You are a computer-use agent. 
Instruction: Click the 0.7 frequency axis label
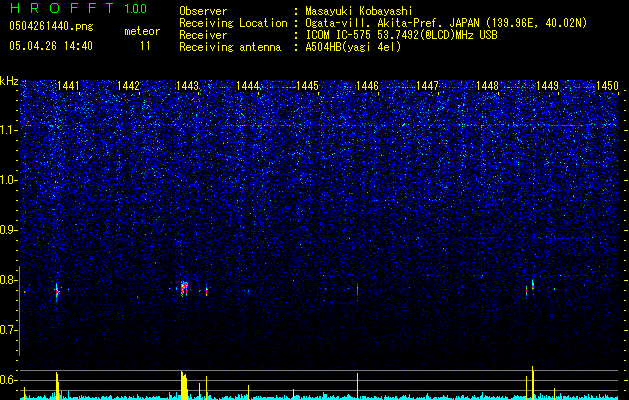tap(7, 330)
